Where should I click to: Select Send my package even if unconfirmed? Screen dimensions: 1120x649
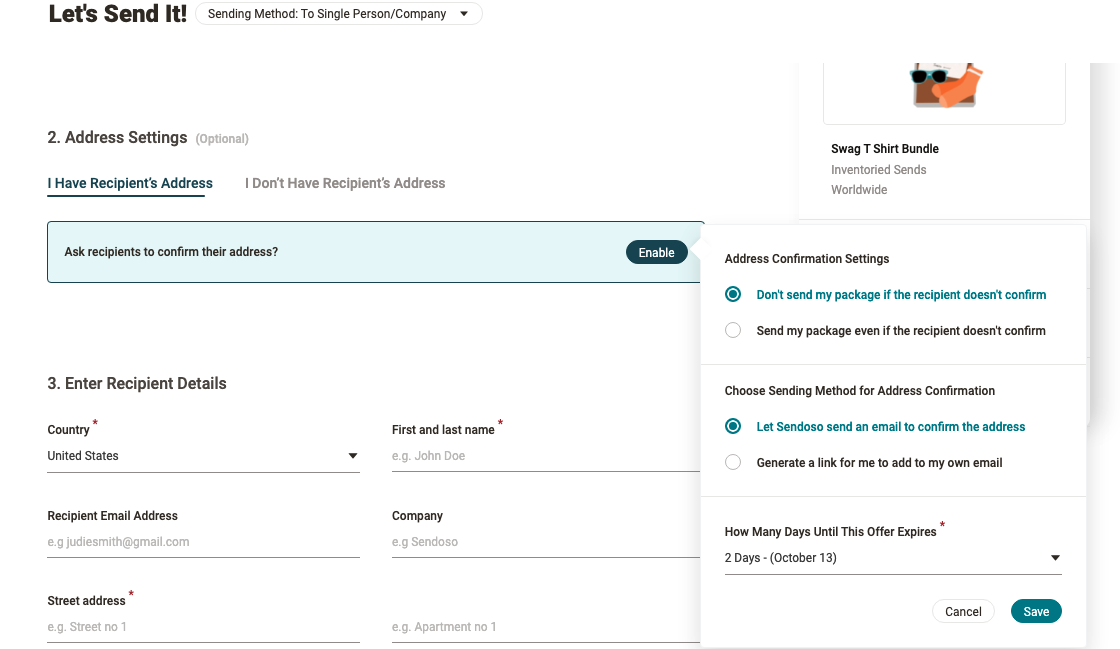pos(734,331)
